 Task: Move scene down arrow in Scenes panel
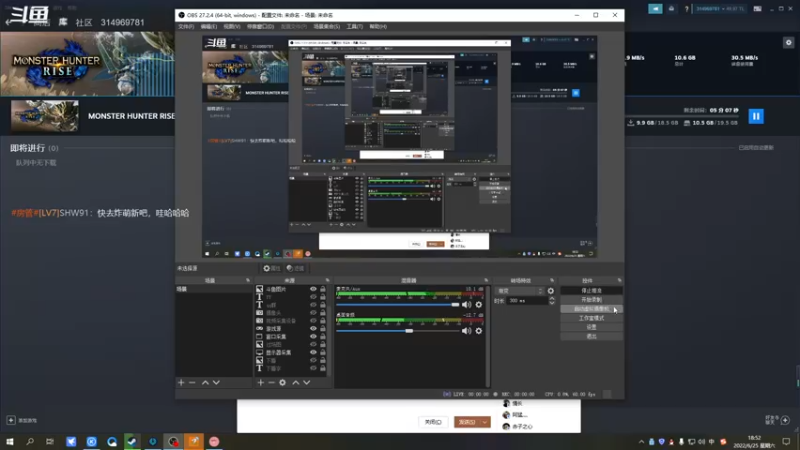point(216,382)
